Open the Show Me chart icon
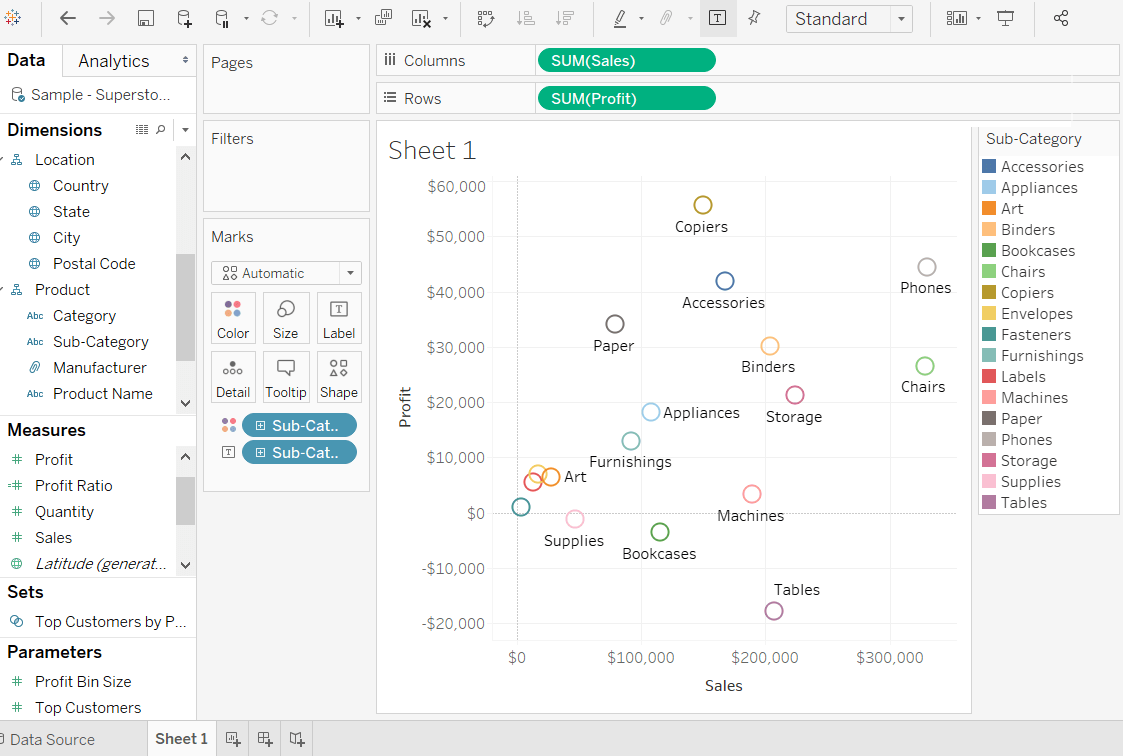The height and width of the screenshot is (756, 1123). 957,19
